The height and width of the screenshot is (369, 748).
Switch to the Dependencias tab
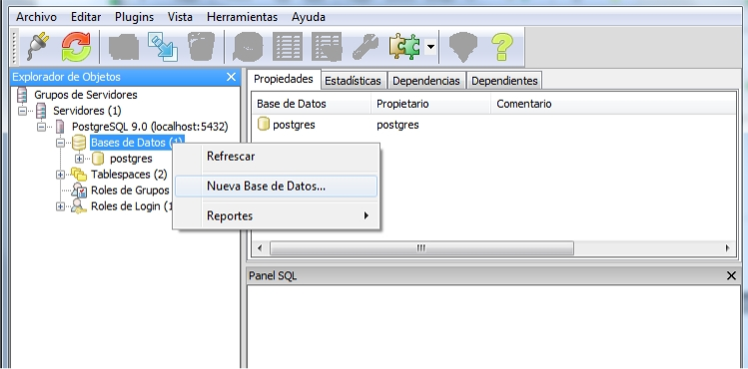click(426, 81)
